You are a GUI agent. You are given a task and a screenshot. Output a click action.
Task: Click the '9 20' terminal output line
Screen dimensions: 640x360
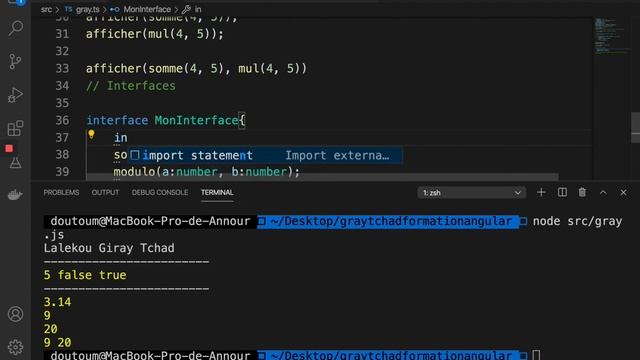click(57, 342)
